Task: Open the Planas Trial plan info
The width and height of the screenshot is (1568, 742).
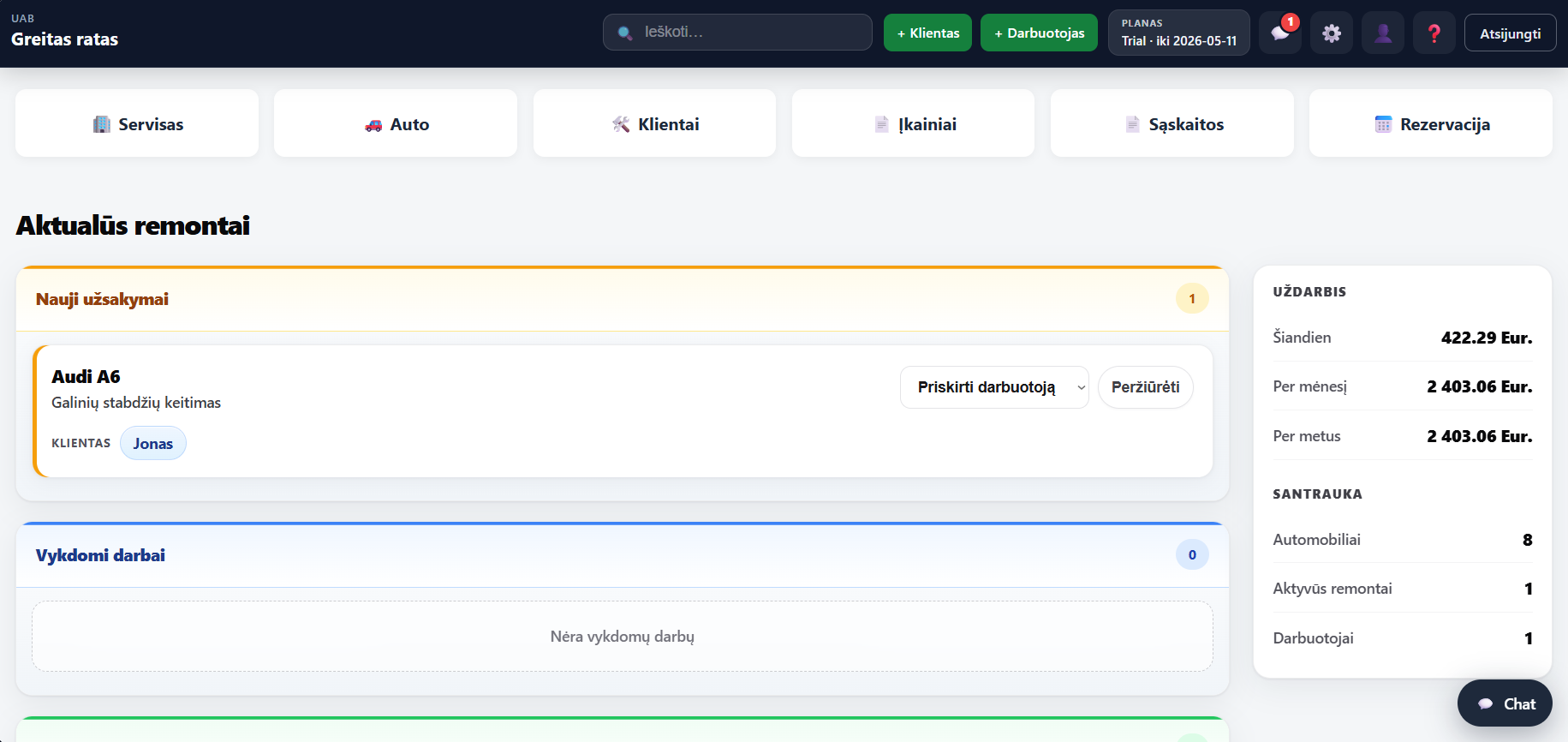Action: 1179,33
